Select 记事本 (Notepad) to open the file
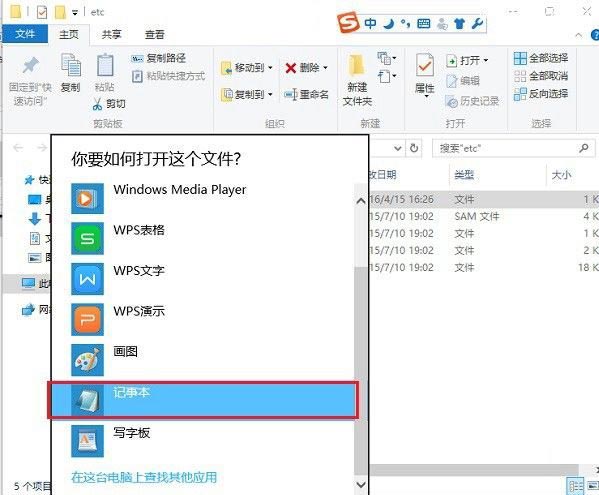Viewport: 599px width, 495px height. (x=203, y=400)
